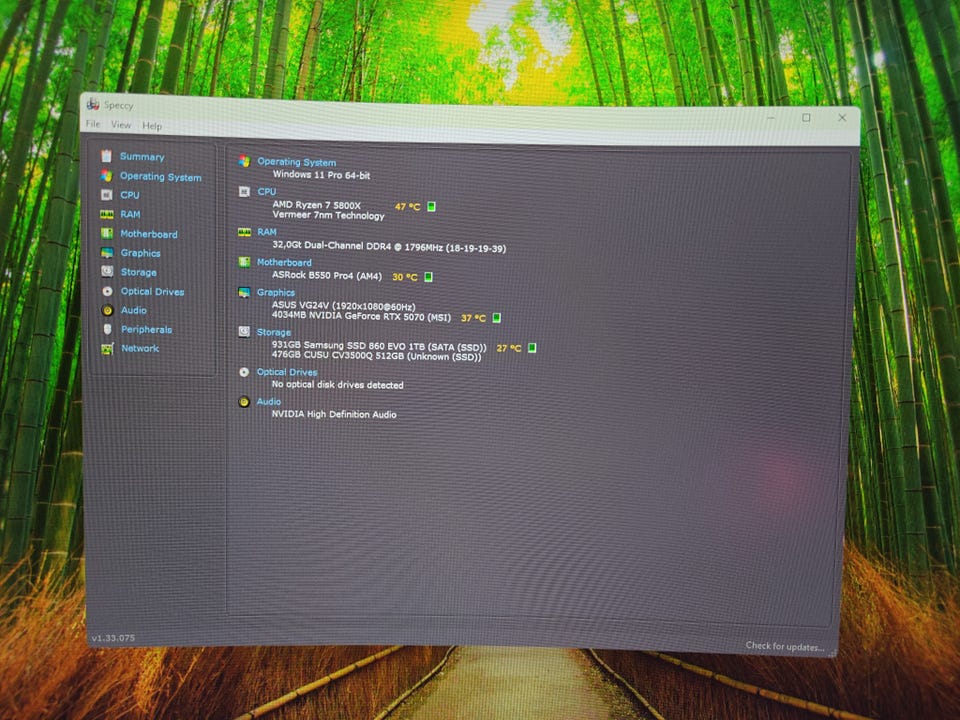Image resolution: width=960 pixels, height=720 pixels.
Task: Click the Optical Drives disc icon in sidebar
Action: coord(107,291)
